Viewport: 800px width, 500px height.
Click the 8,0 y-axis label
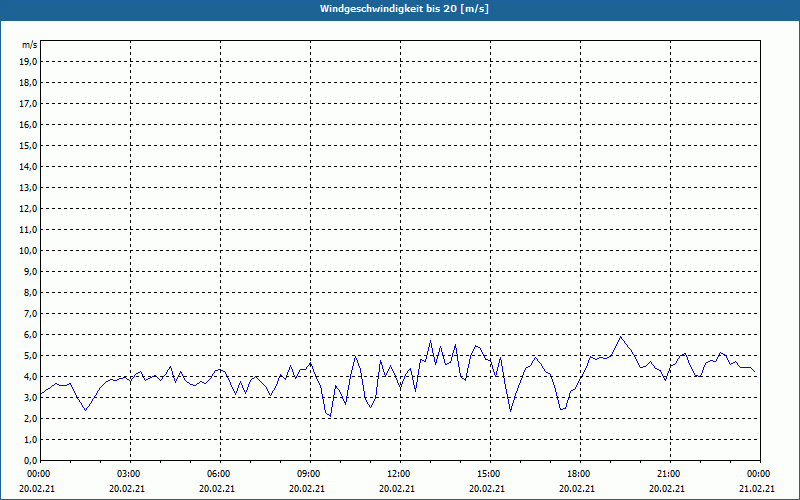click(x=30, y=292)
